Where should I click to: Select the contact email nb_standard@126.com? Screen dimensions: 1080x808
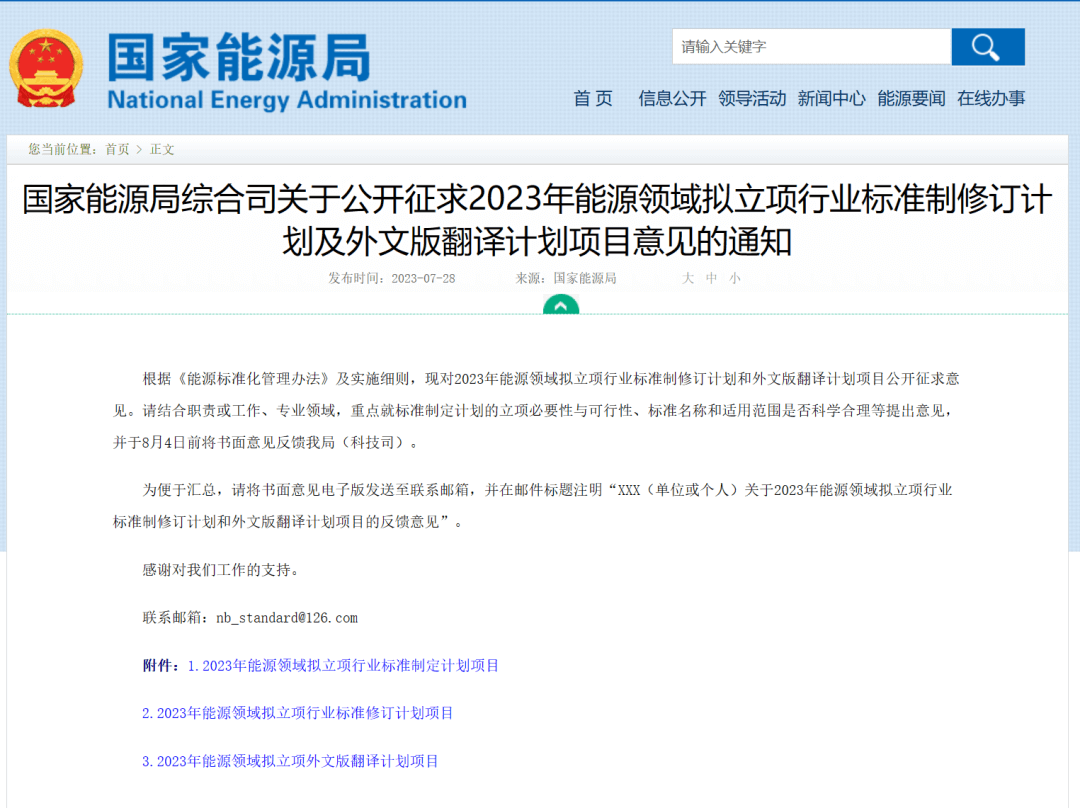[287, 618]
